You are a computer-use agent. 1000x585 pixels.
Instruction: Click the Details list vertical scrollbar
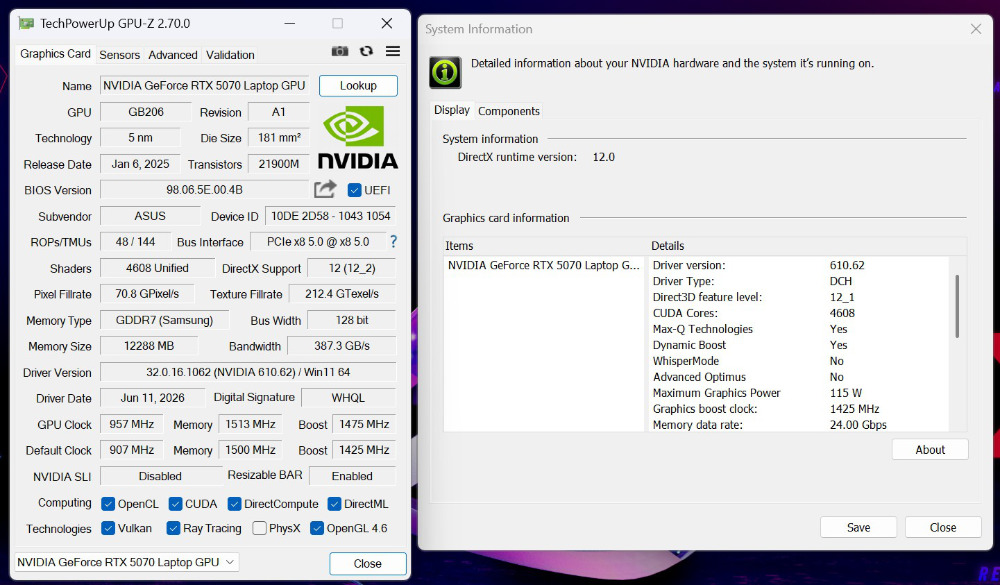point(957,306)
